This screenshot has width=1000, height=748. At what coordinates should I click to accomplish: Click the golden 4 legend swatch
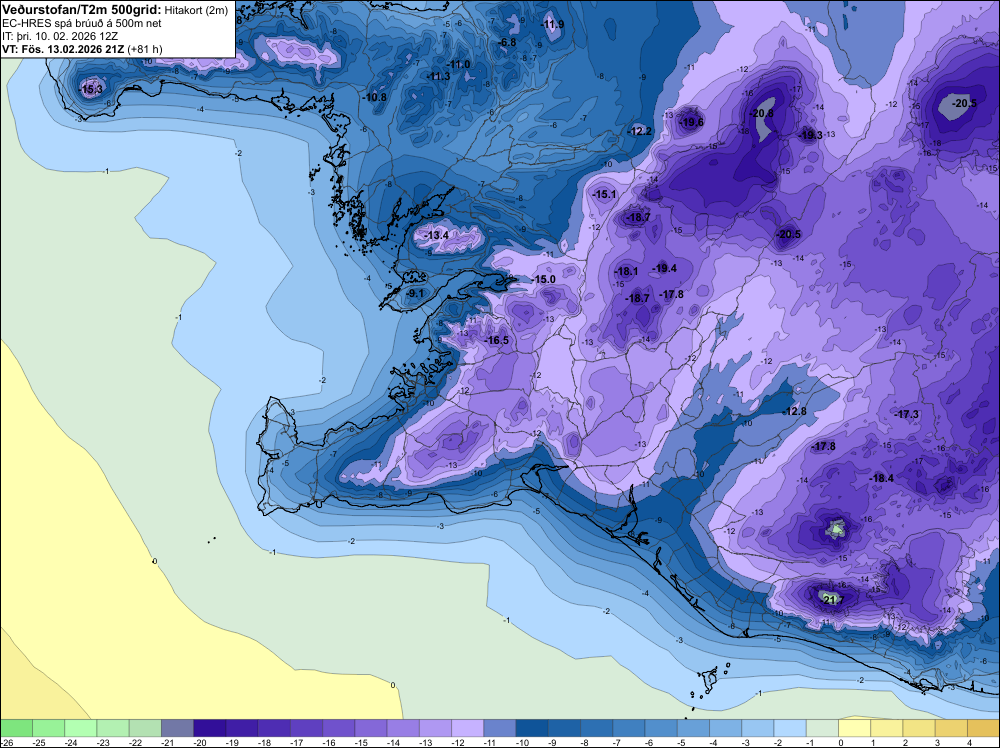pyautogui.click(x=983, y=728)
